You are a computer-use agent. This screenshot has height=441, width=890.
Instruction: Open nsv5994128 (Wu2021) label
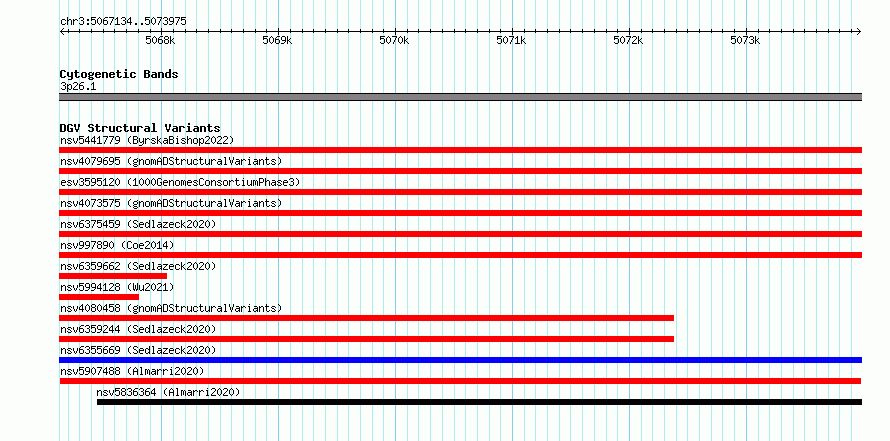pos(117,287)
